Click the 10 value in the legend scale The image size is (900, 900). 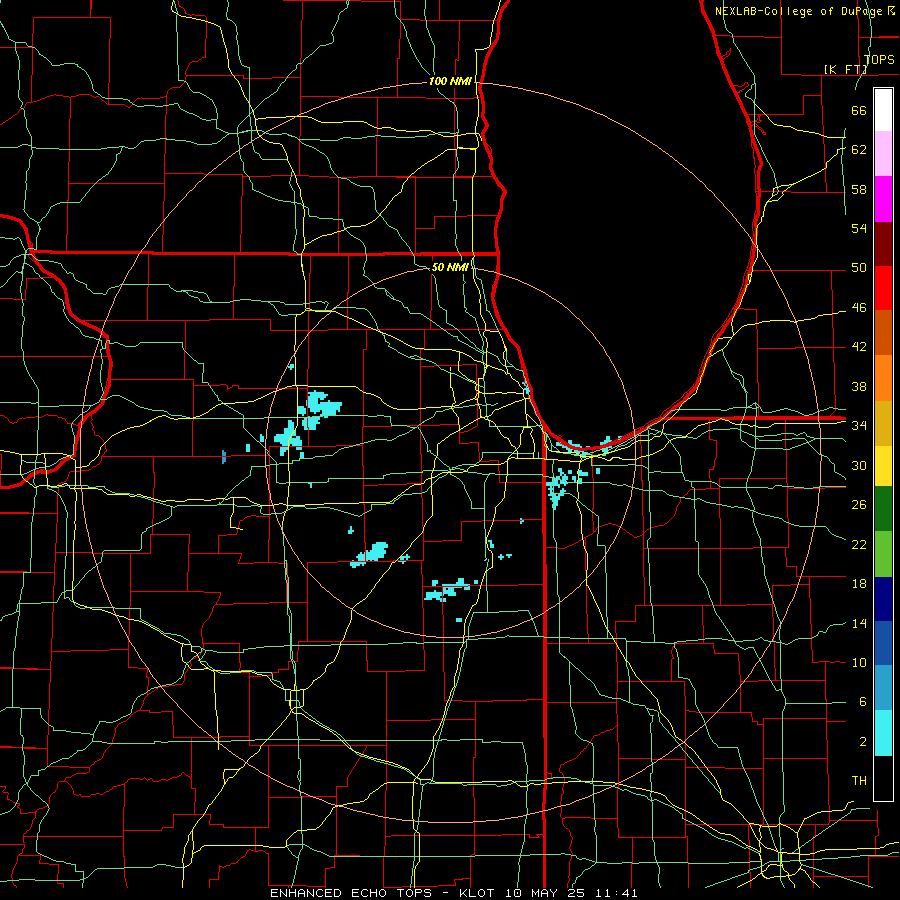859,662
